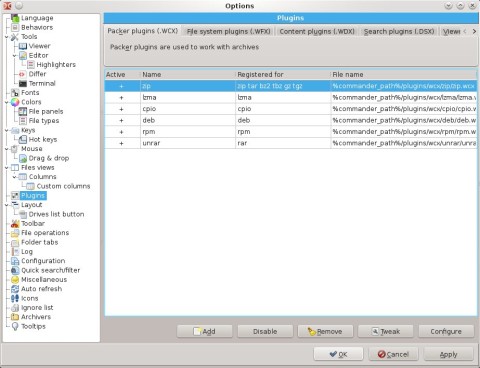Collapse the Layout tree node
This screenshot has height=368, width=480.
[x=6, y=205]
